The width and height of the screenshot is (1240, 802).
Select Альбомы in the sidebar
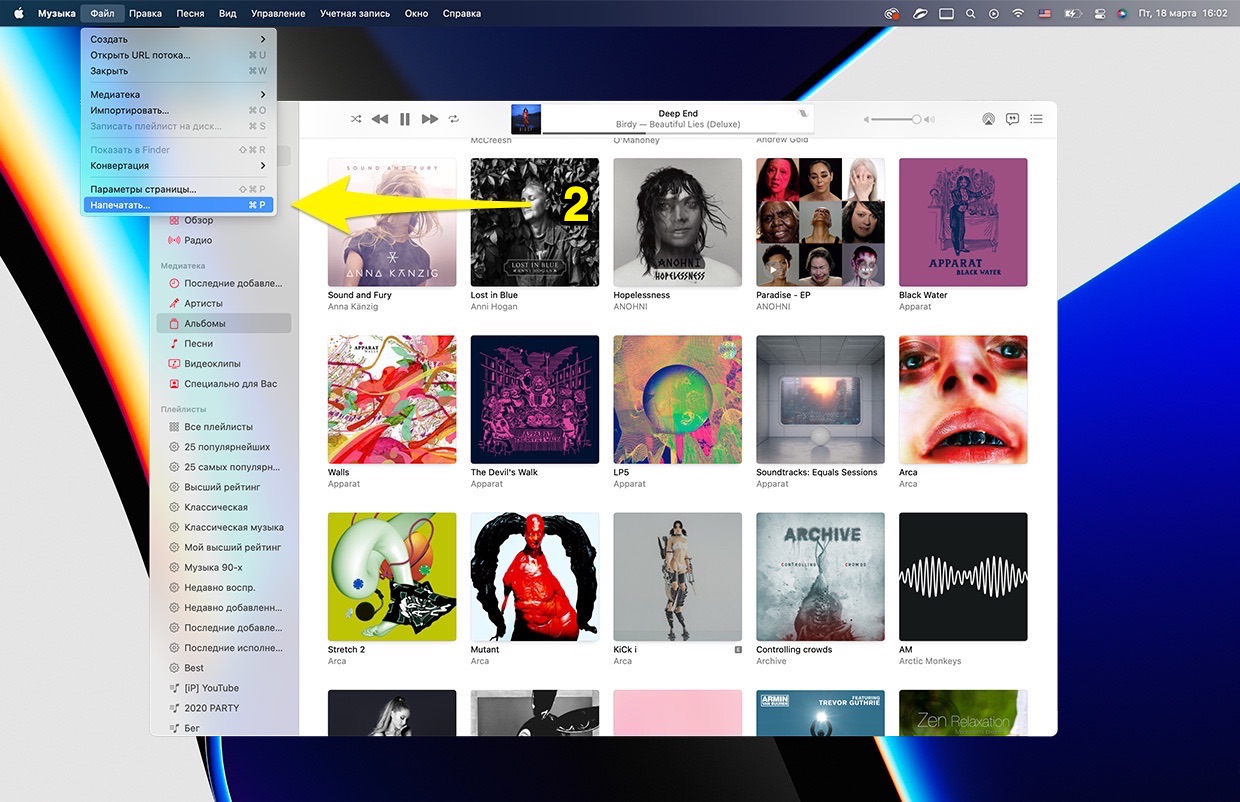tap(223, 323)
